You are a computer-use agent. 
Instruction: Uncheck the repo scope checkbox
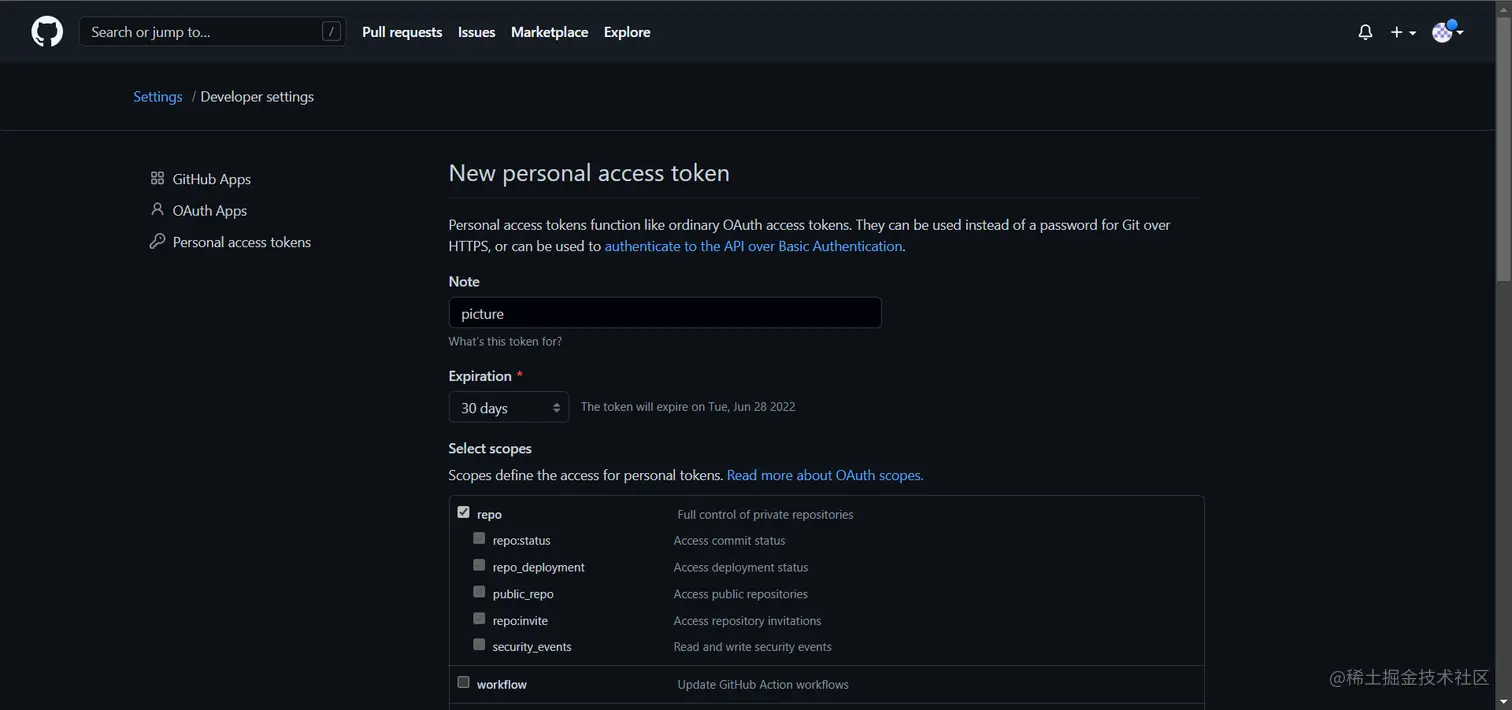[x=463, y=512]
